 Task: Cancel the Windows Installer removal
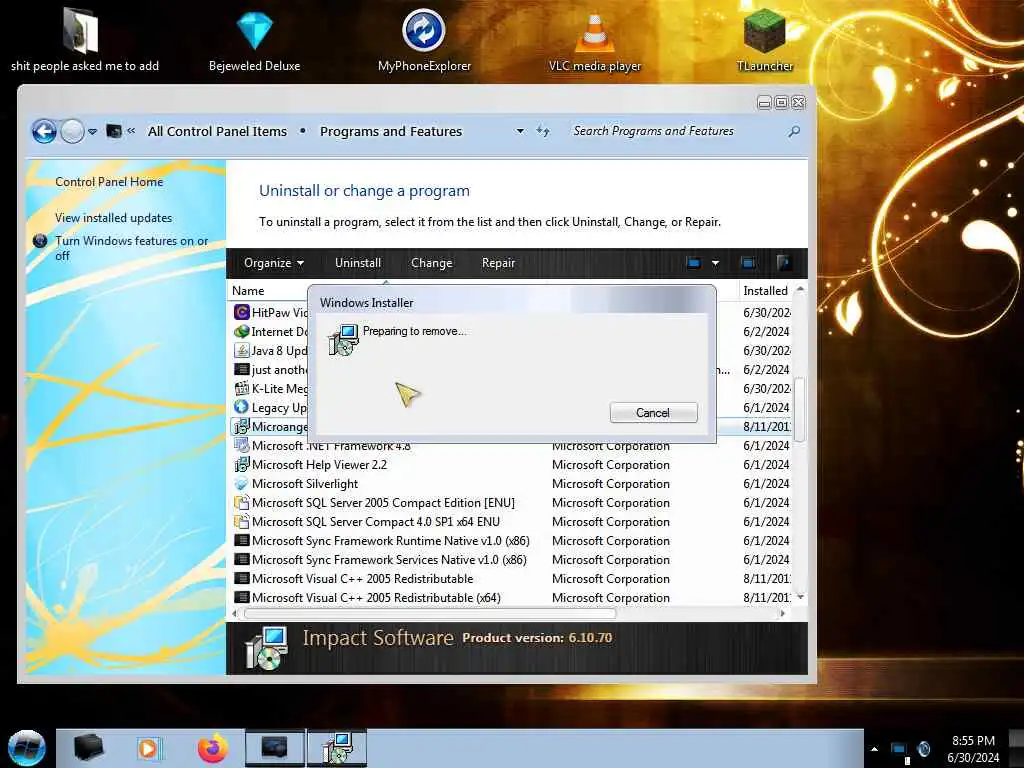pyautogui.click(x=653, y=413)
